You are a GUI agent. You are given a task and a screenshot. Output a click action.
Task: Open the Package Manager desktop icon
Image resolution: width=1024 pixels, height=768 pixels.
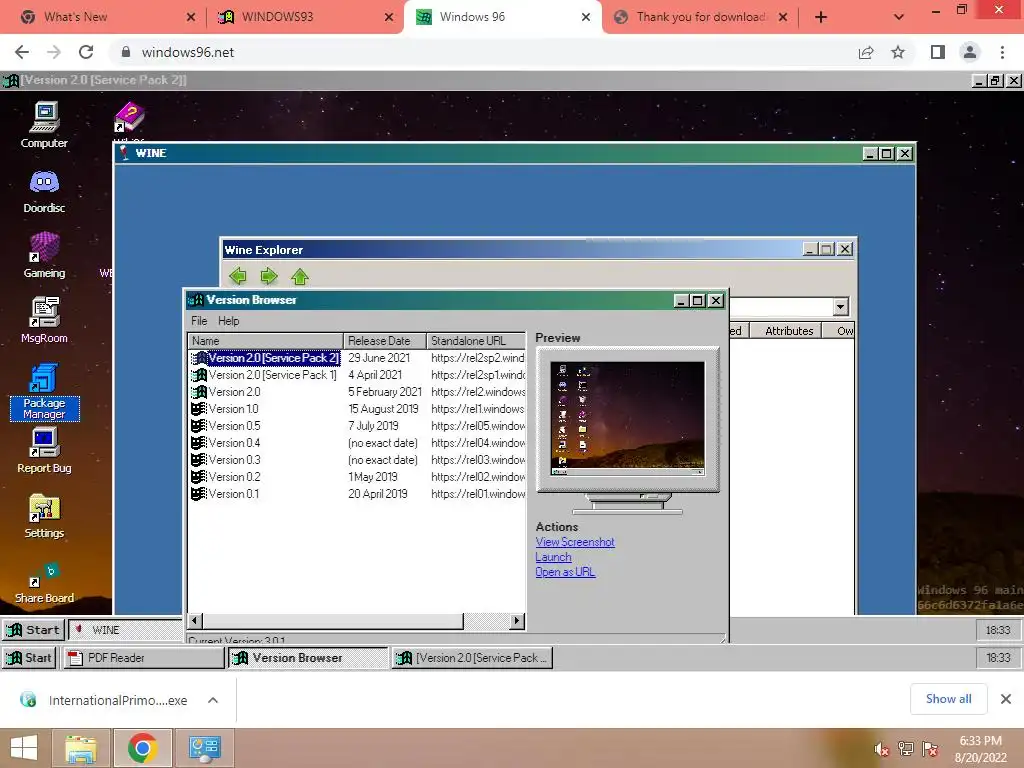point(44,392)
